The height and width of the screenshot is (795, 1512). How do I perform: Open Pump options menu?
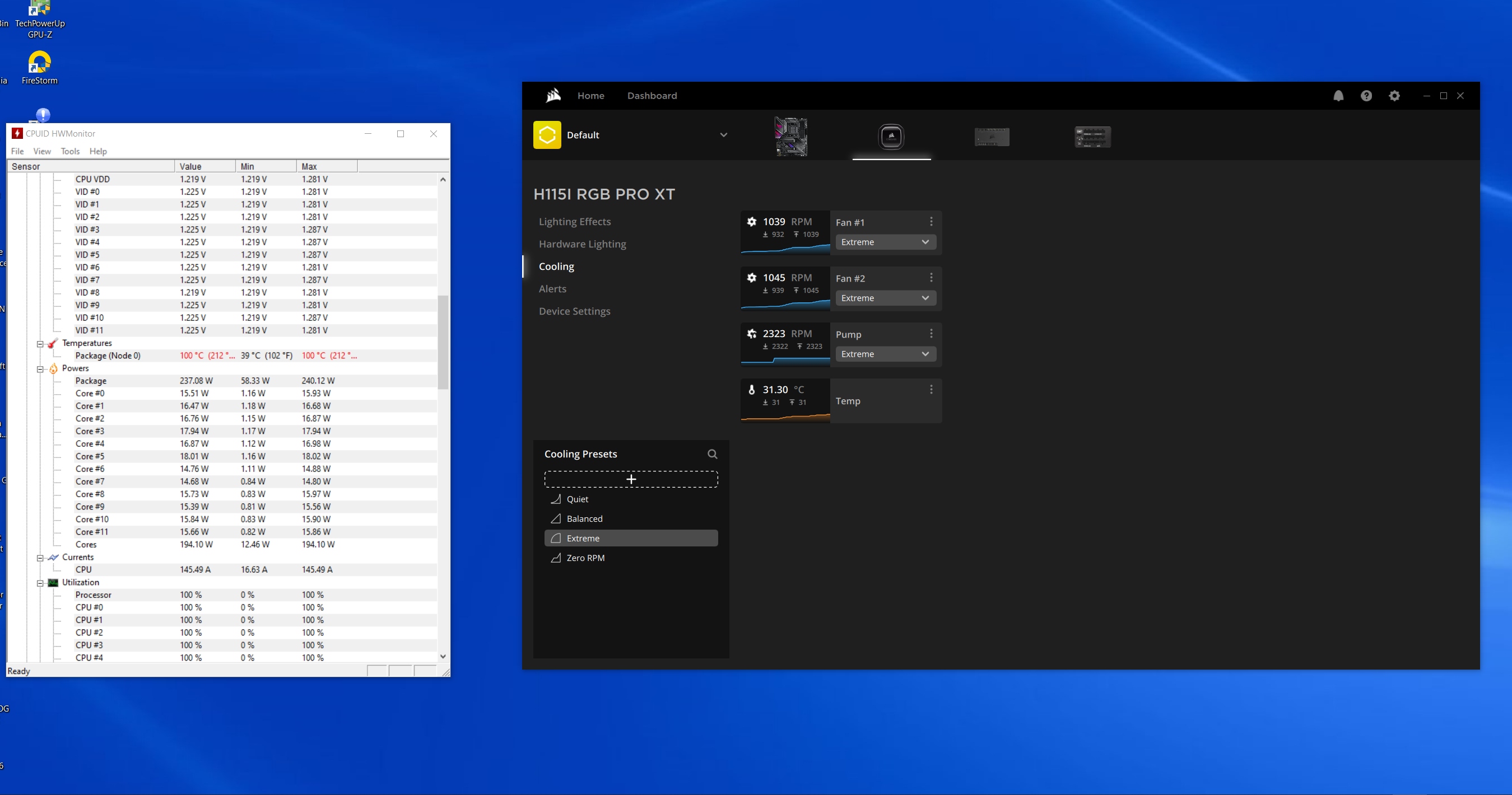pos(931,333)
